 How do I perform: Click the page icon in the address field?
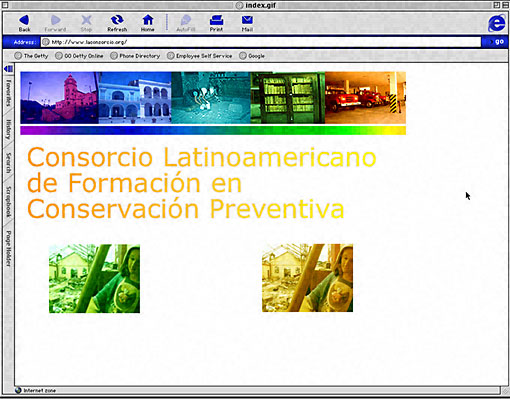(x=46, y=42)
